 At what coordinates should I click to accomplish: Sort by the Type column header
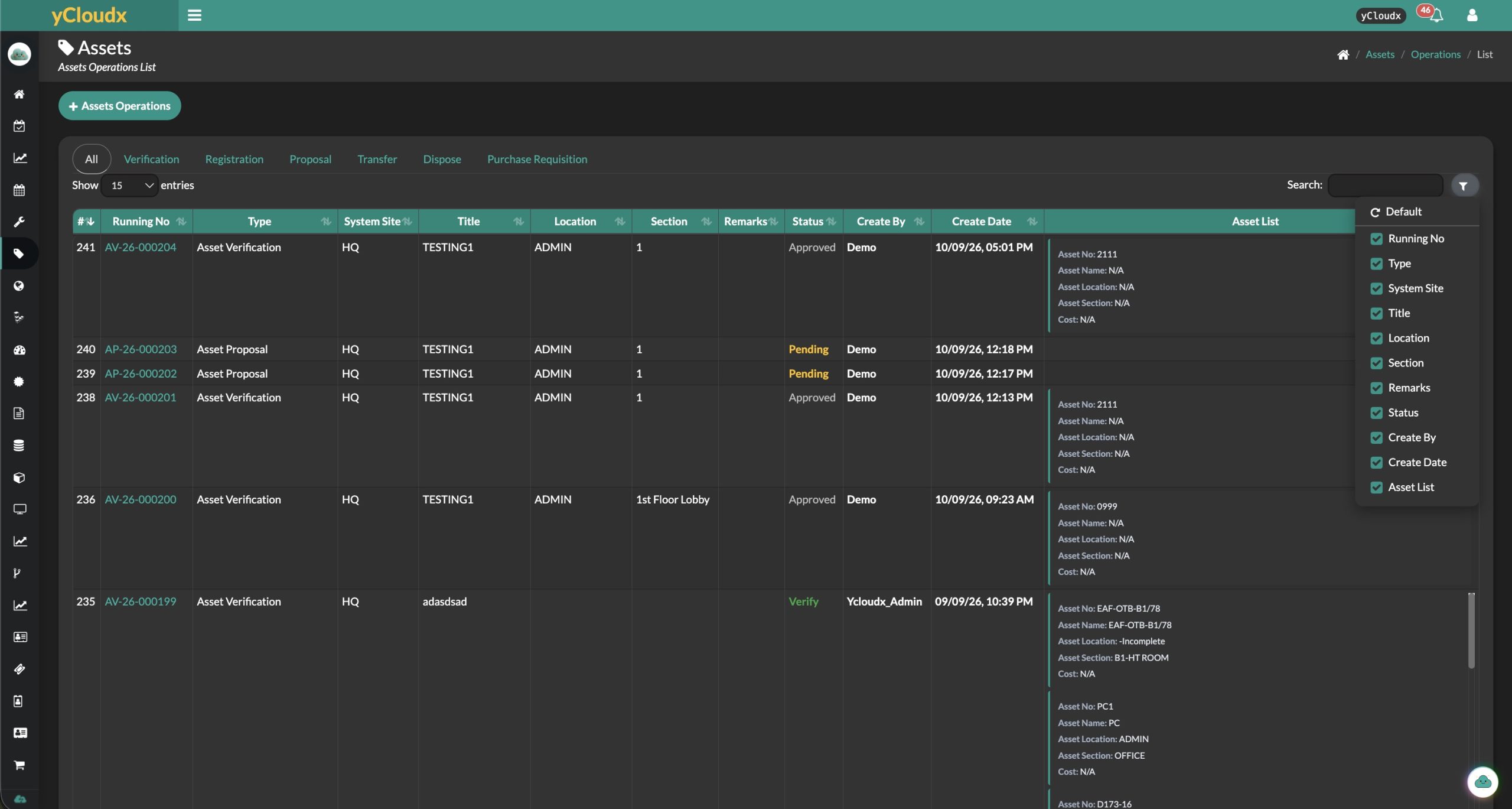click(x=265, y=222)
